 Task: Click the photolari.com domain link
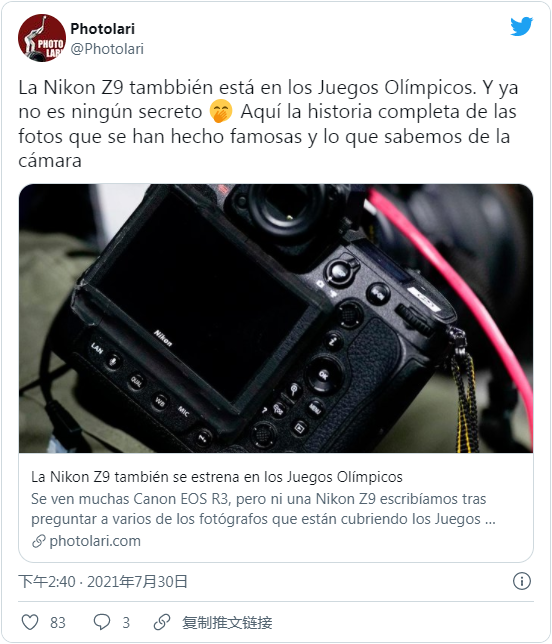[95, 541]
